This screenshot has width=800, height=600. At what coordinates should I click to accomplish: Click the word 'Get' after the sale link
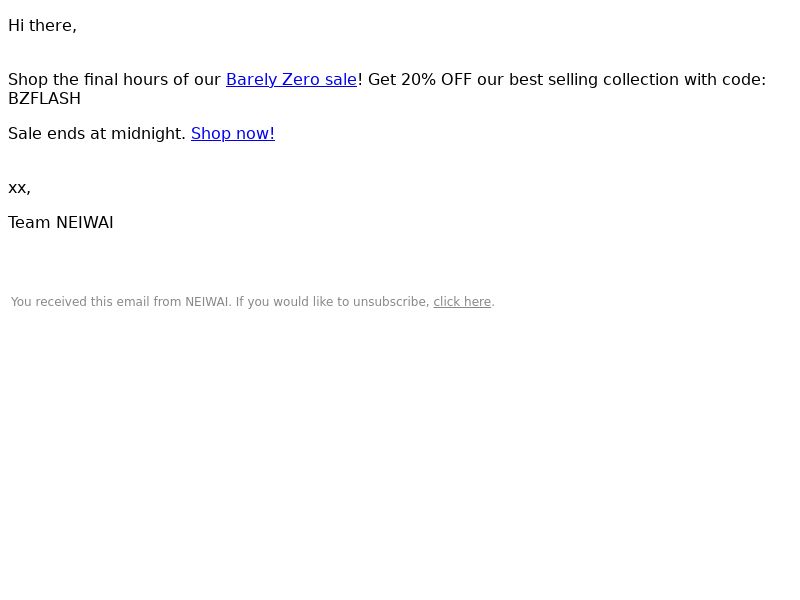pos(382,80)
